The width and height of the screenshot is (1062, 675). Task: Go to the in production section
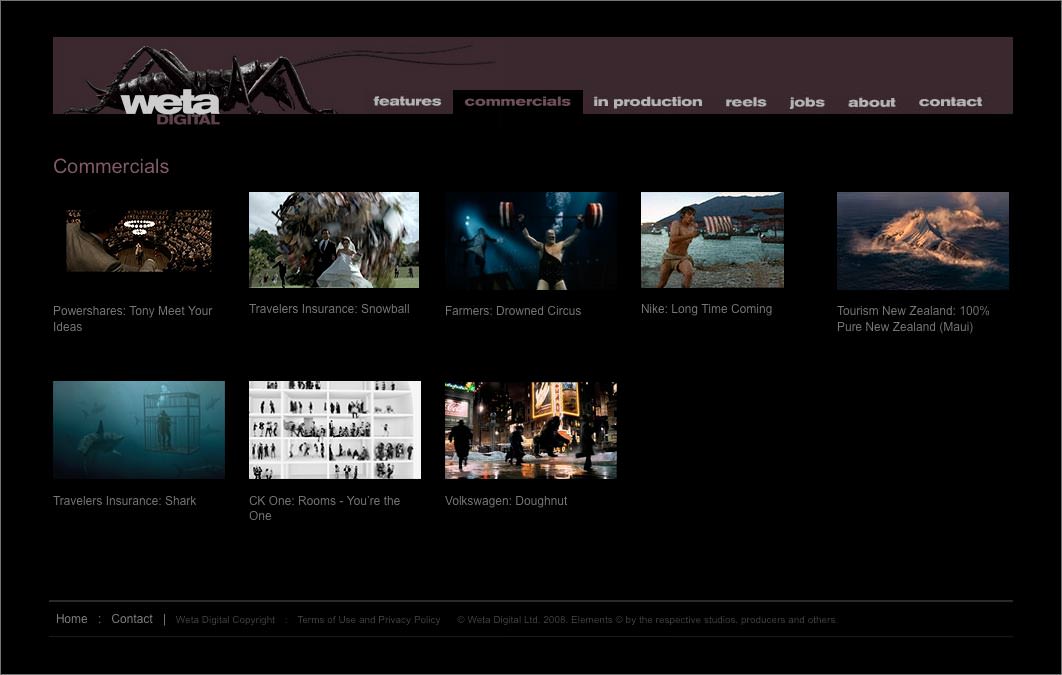(647, 102)
